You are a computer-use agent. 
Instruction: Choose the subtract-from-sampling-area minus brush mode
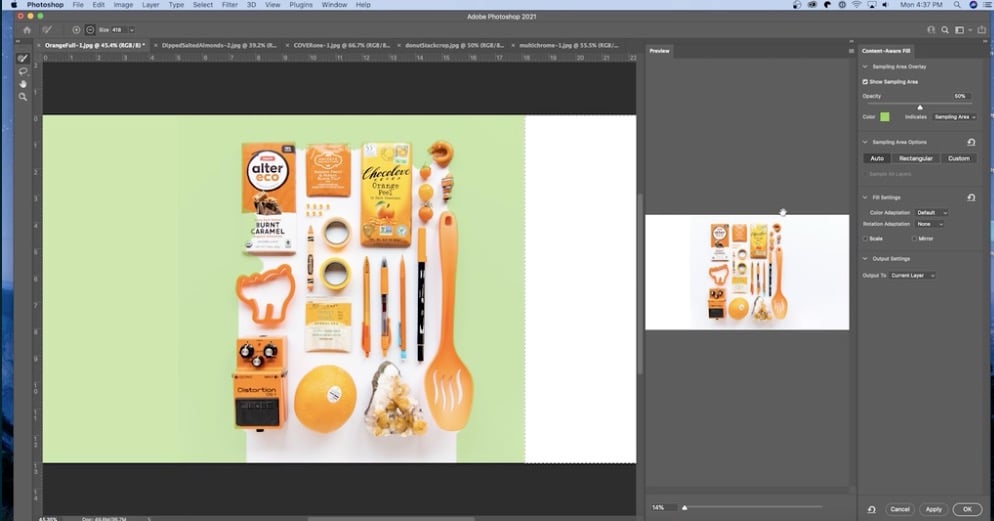click(90, 30)
